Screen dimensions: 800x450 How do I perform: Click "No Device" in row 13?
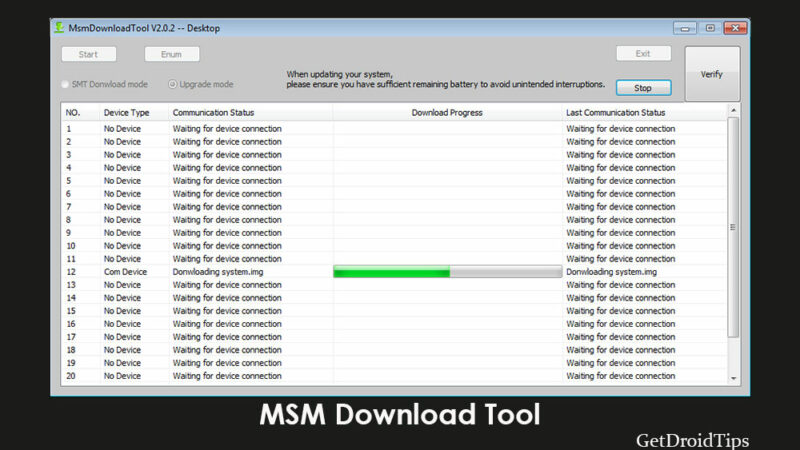click(x=122, y=285)
